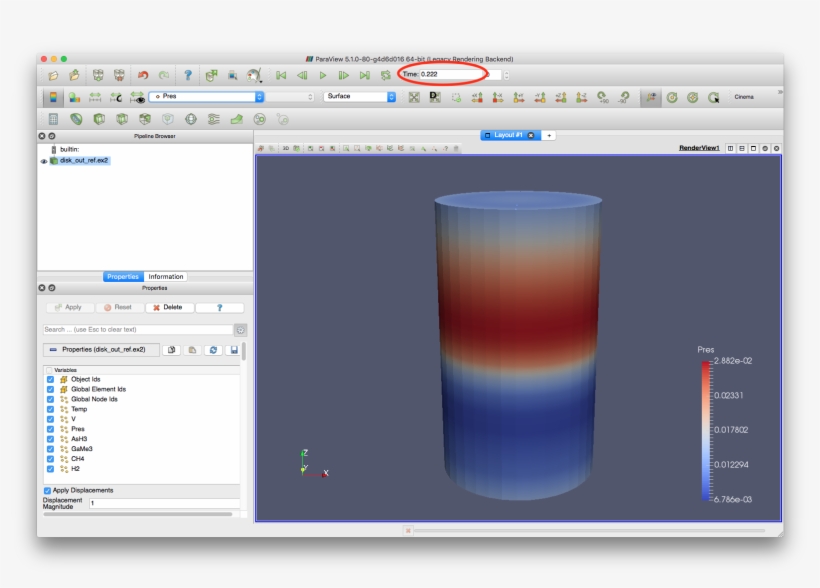Viewport: 820px width, 588px height.
Task: Set camera to +X view direction icon
Action: point(479,97)
